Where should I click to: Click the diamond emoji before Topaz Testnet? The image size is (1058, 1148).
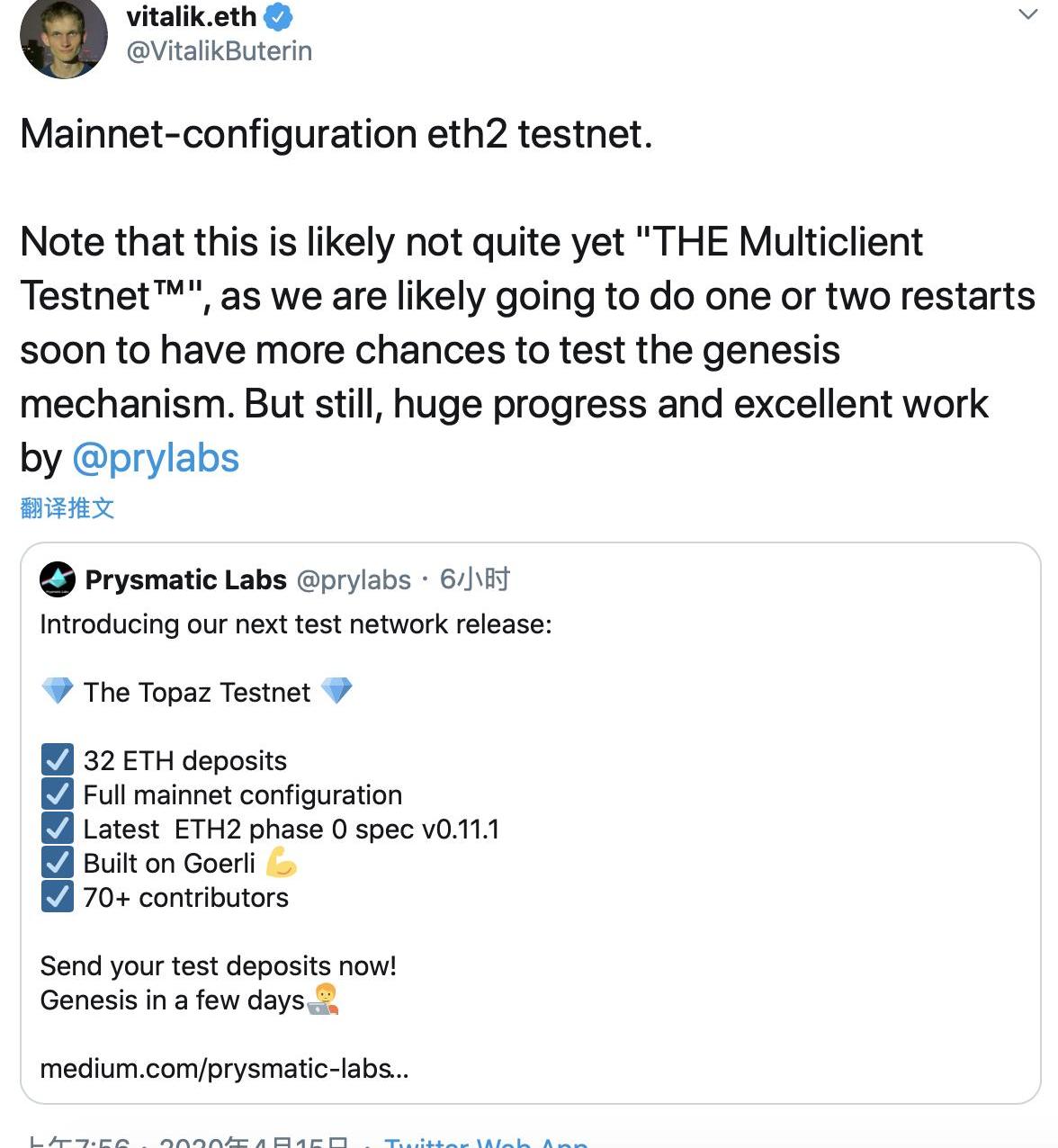(58, 691)
